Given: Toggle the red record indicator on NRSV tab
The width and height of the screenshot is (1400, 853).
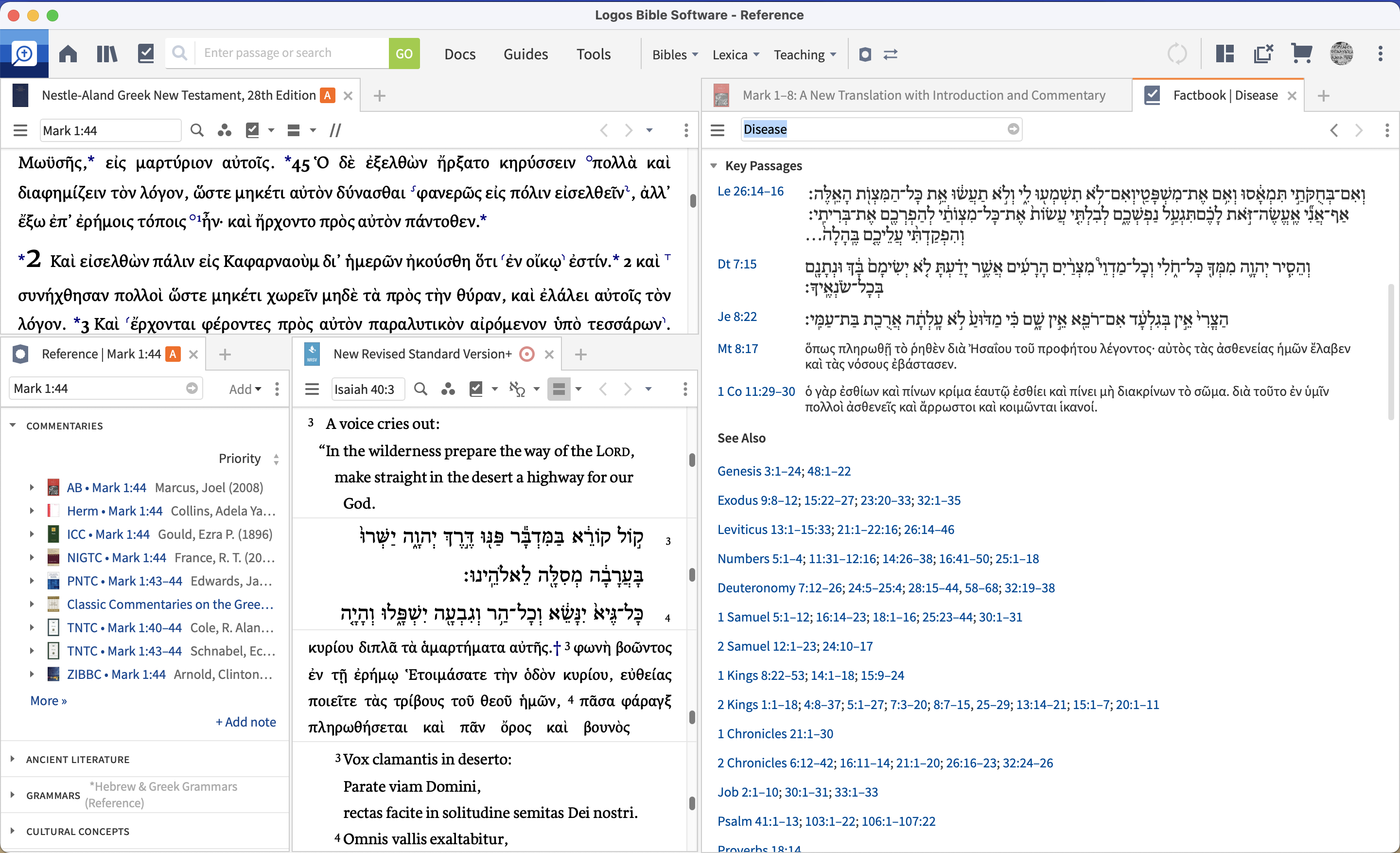Looking at the screenshot, I should tap(526, 354).
